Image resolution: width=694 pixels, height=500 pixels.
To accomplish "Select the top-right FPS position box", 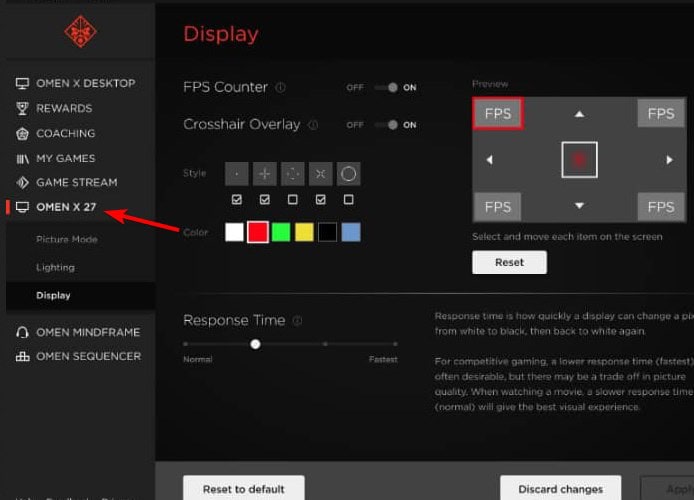I will (x=661, y=114).
